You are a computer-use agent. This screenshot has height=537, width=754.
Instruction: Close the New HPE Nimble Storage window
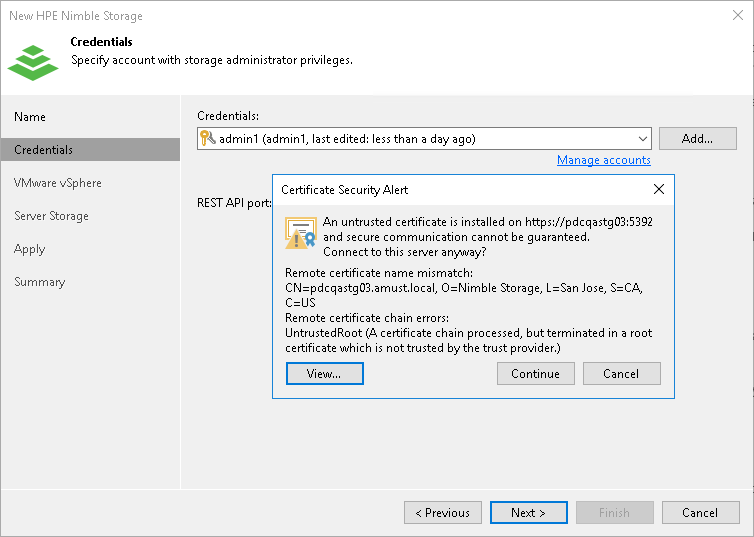point(735,16)
